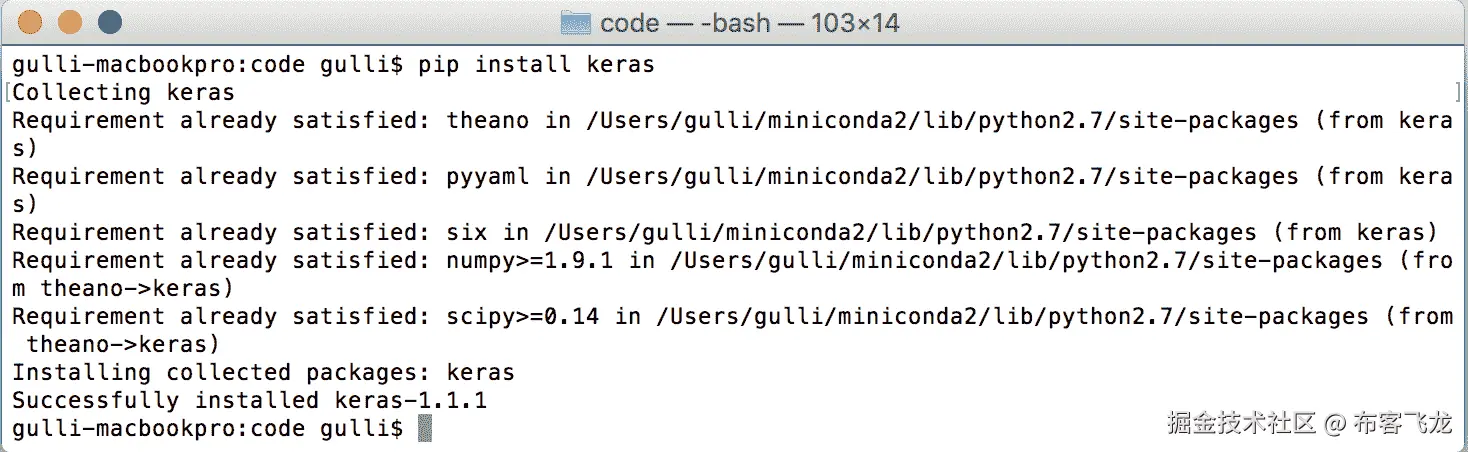
Task: Click the left bracket mark beside 'Collecting keras'
Action: (x=7, y=93)
